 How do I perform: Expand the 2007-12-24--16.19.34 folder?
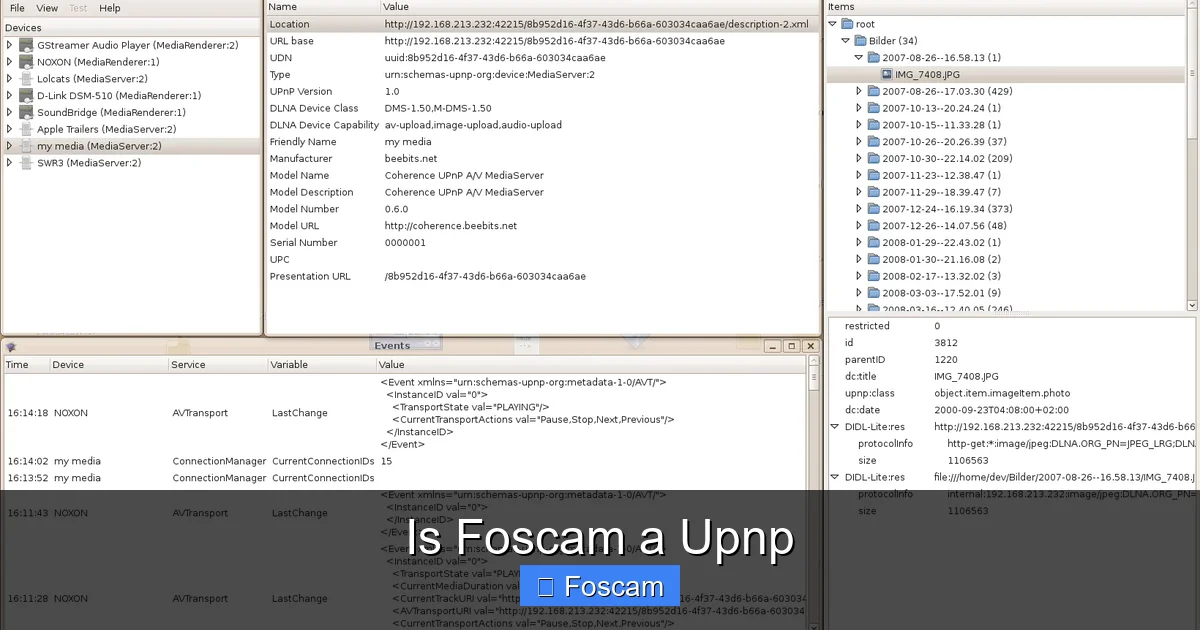click(x=857, y=208)
